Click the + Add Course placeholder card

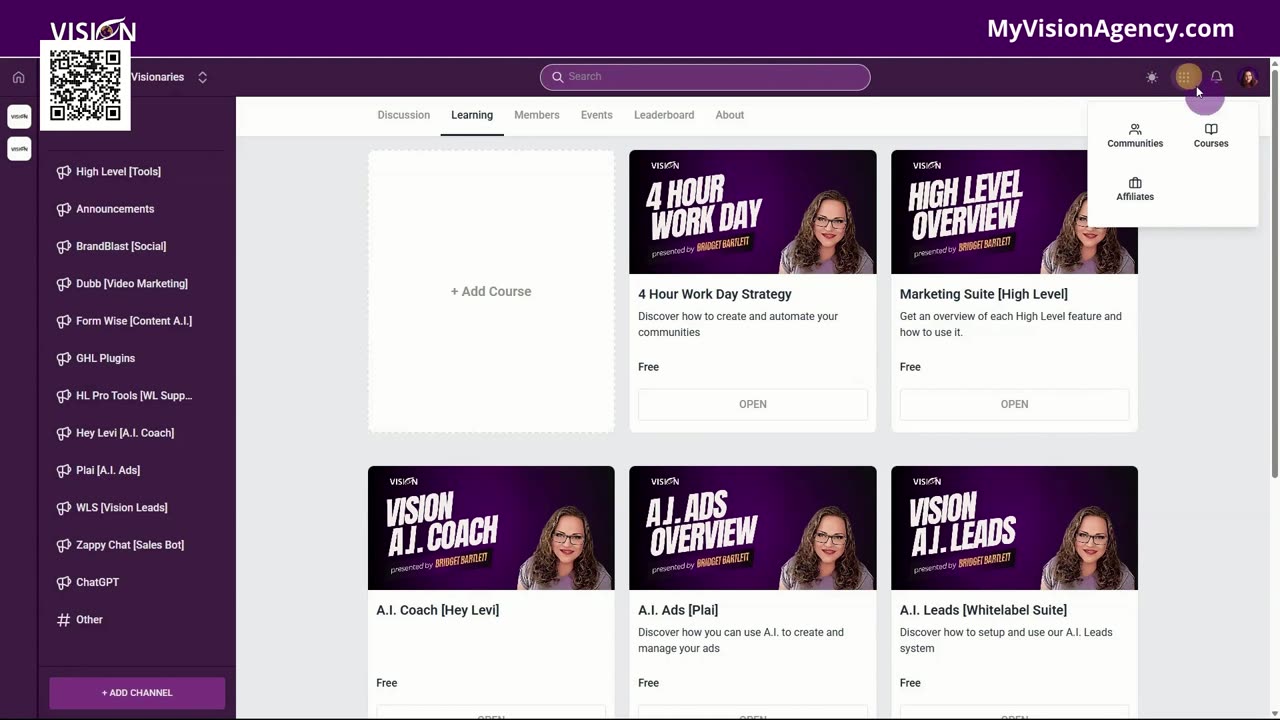[x=491, y=291]
